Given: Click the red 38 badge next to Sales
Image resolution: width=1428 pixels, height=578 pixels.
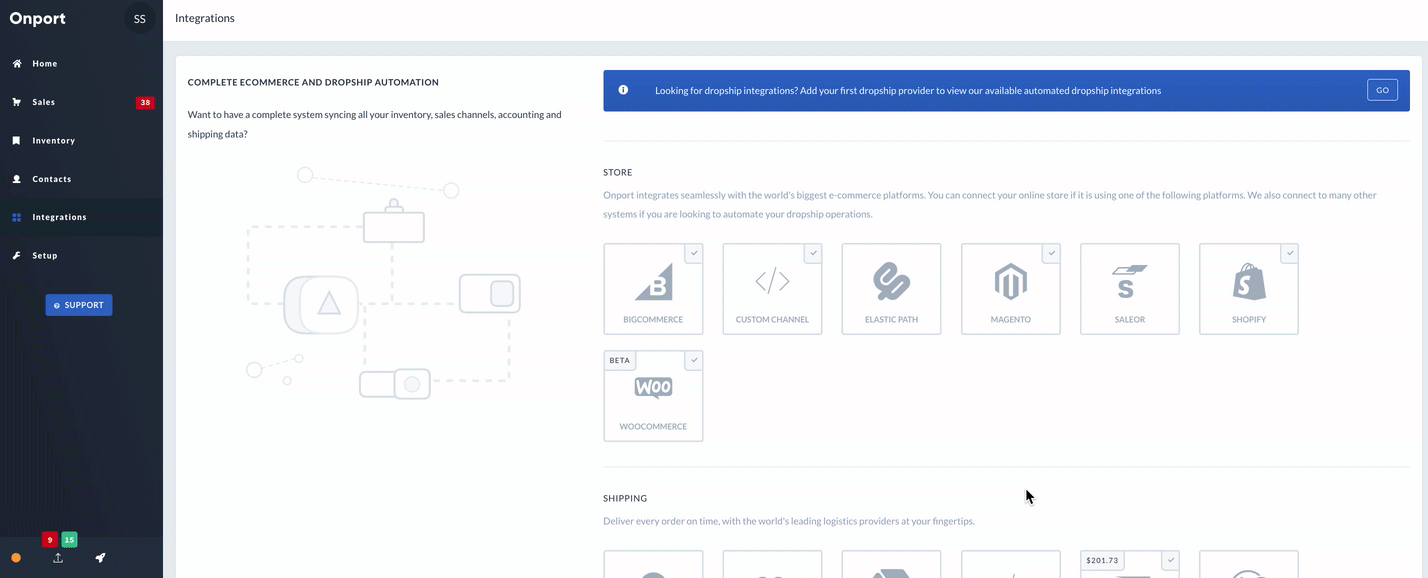Looking at the screenshot, I should click(x=145, y=102).
